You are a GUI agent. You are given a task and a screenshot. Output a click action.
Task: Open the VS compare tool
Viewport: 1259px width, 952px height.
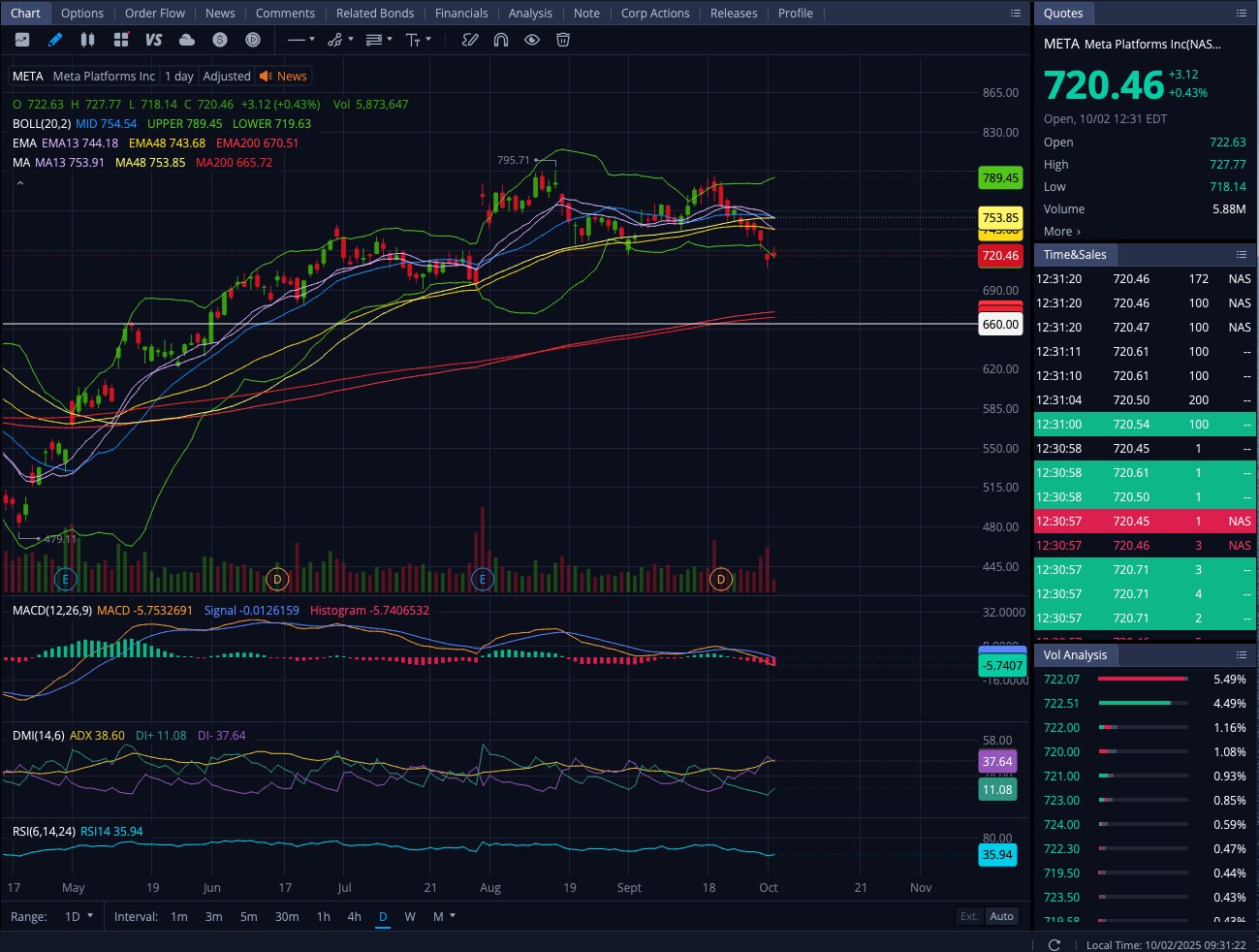click(153, 40)
